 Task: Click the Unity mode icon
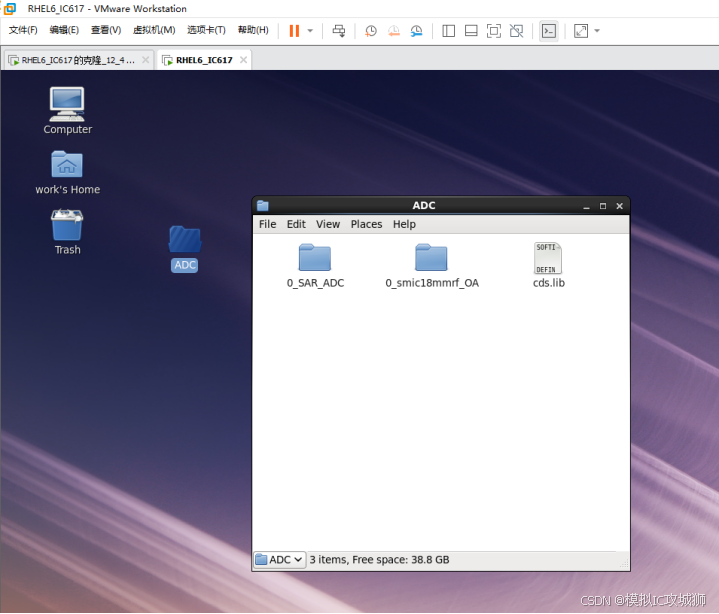[x=517, y=31]
